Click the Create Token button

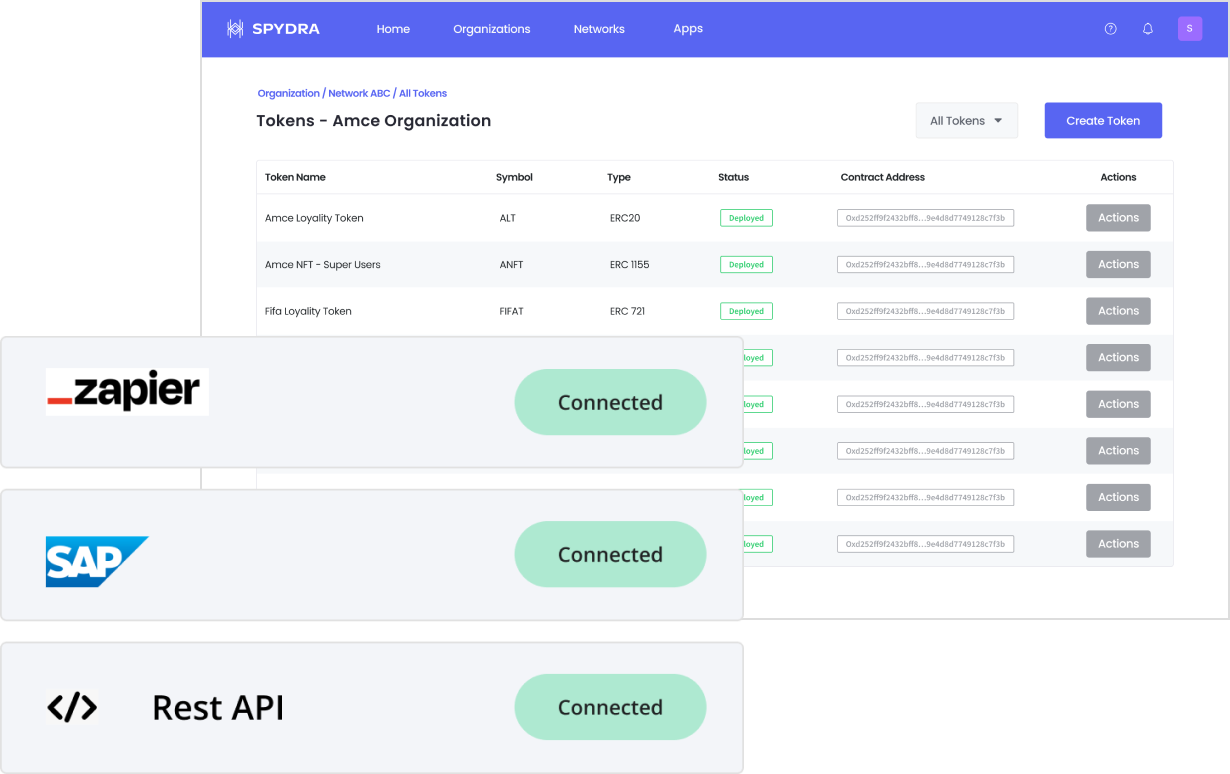pyautogui.click(x=1103, y=121)
